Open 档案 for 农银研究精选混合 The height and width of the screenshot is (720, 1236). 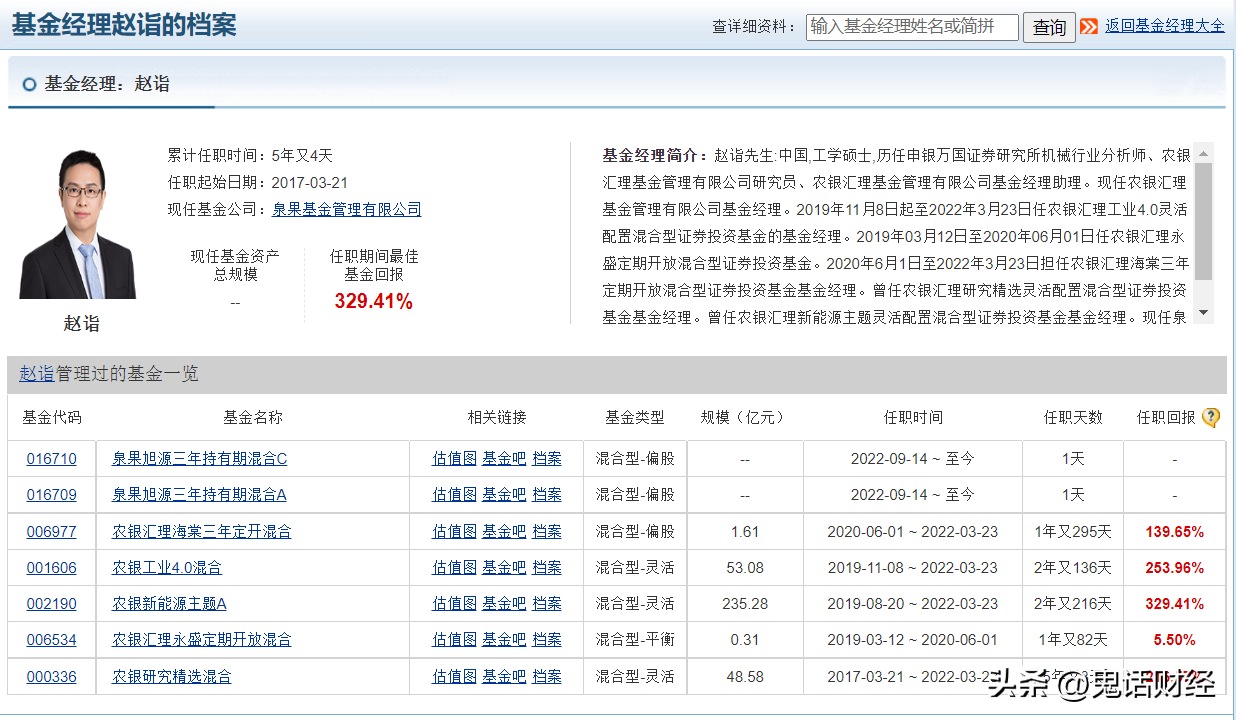(x=547, y=677)
